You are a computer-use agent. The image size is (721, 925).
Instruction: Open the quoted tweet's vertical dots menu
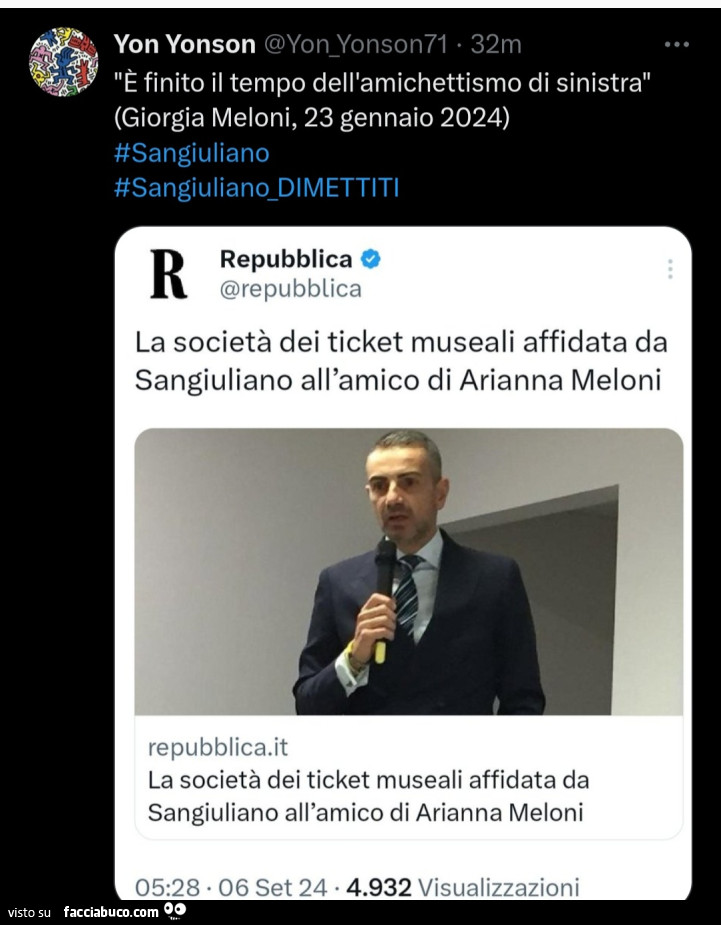[669, 269]
